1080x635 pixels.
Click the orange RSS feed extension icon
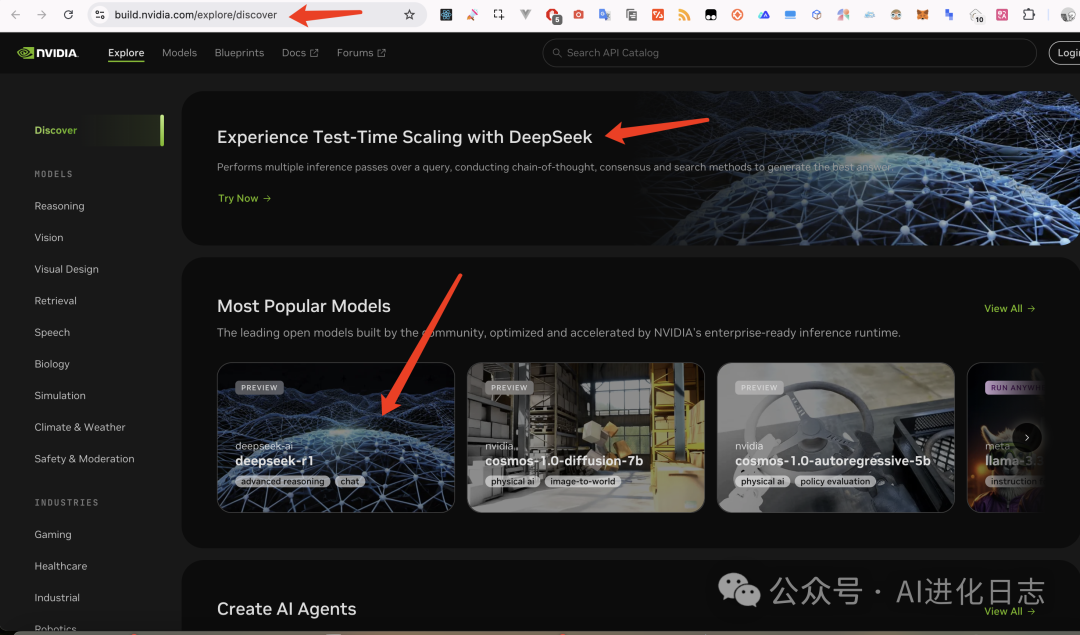[684, 14]
